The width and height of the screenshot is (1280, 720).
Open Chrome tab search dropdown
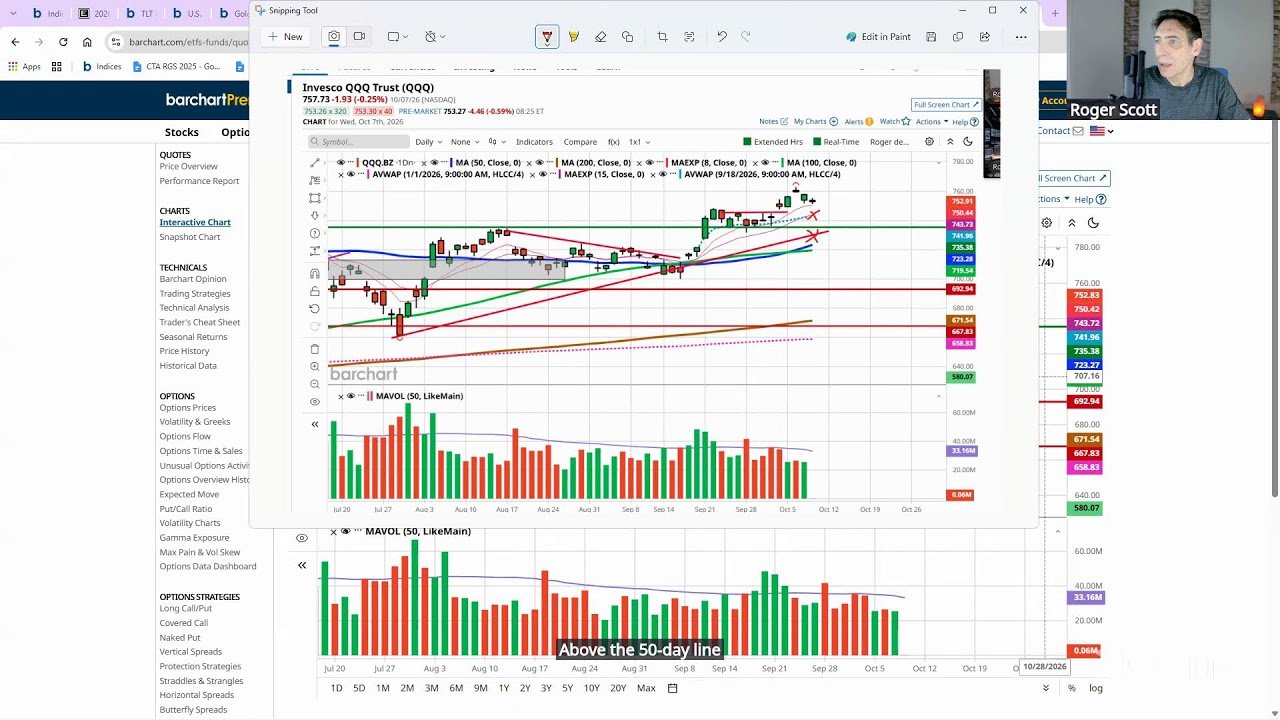[x=13, y=14]
